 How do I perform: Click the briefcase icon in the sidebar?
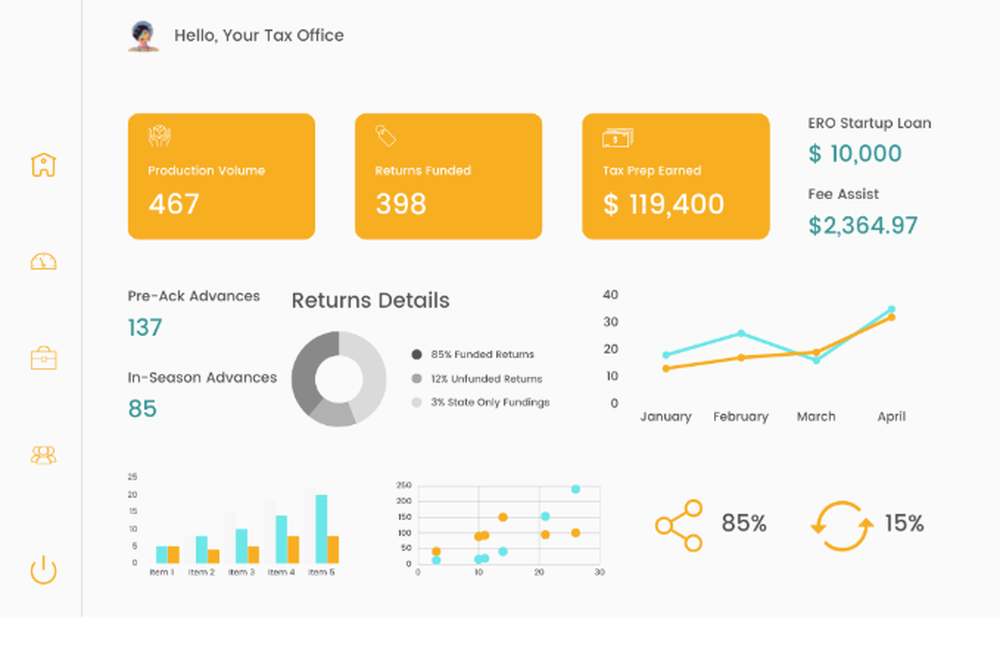[x=42, y=358]
